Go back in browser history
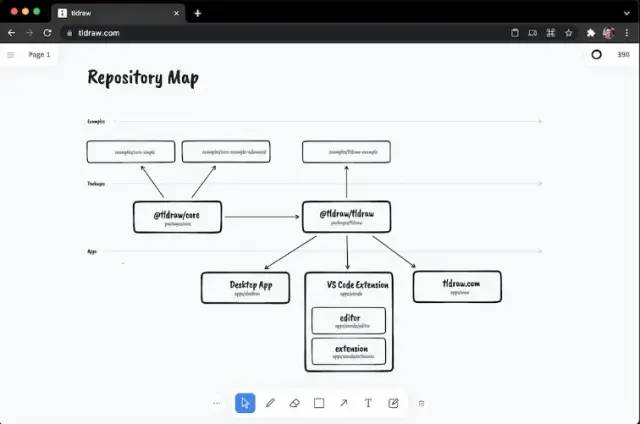 [x=11, y=33]
